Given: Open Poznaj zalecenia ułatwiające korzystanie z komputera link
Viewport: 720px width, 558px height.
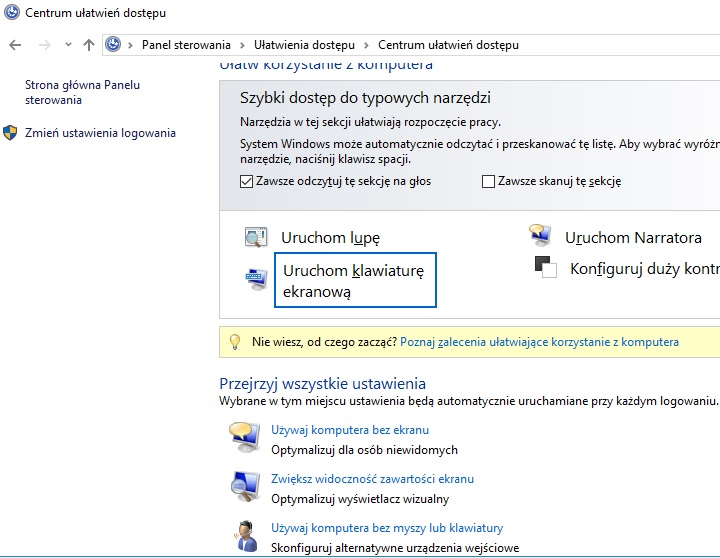Looking at the screenshot, I should (x=539, y=342).
